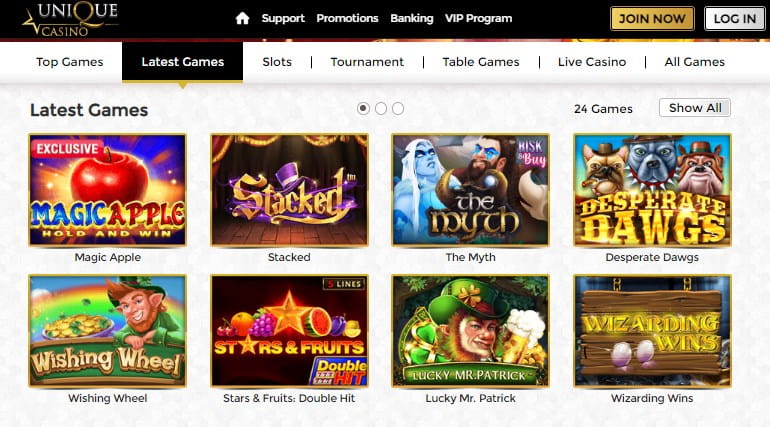Open the Slots tab
The height and width of the screenshot is (427, 770).
pos(277,62)
